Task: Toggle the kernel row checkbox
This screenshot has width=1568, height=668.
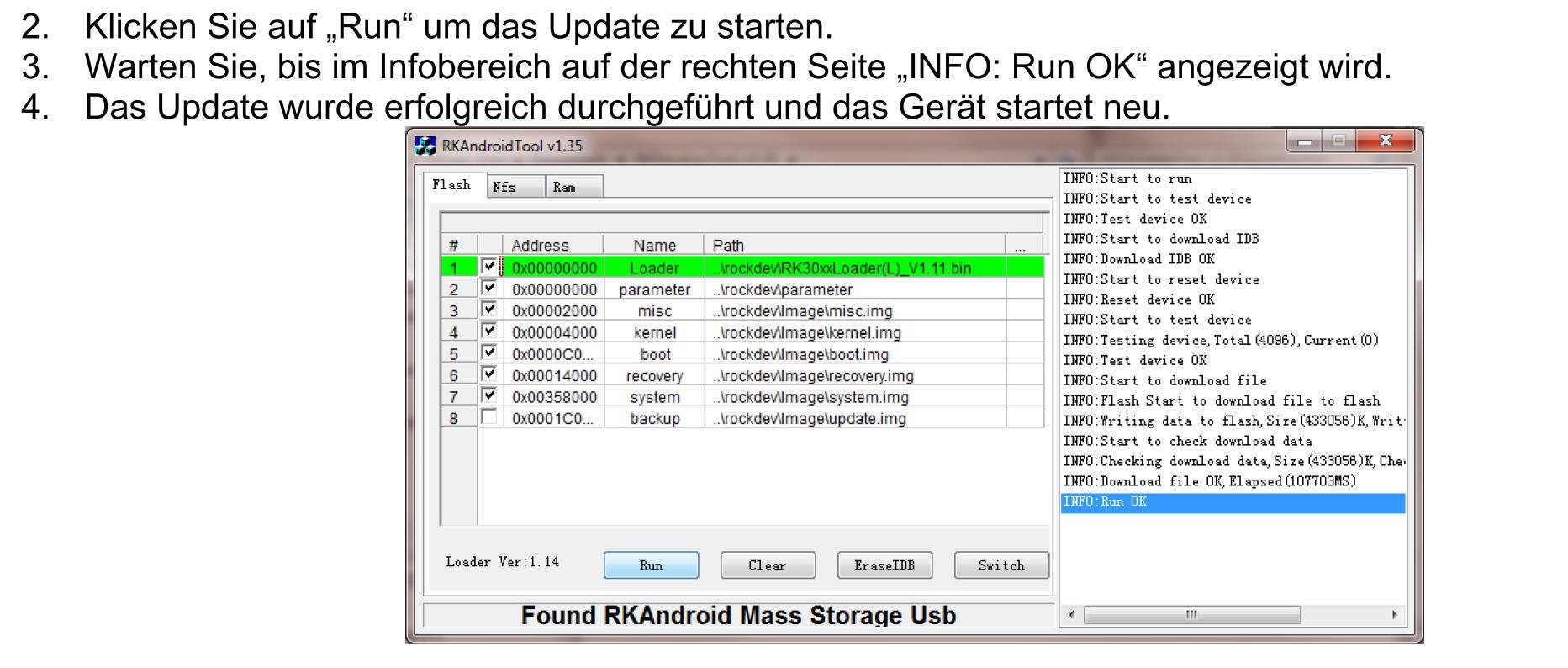Action: coord(489,331)
